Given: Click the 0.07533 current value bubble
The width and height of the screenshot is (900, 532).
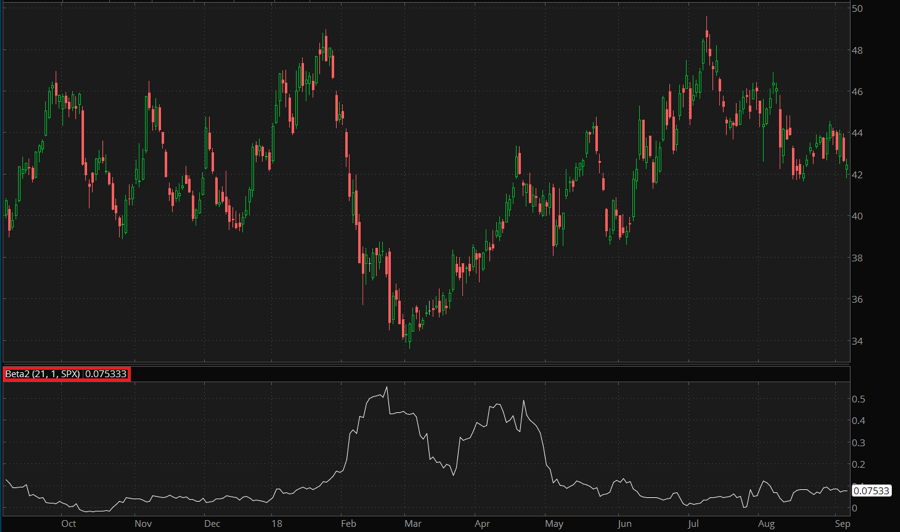Looking at the screenshot, I should (x=869, y=490).
